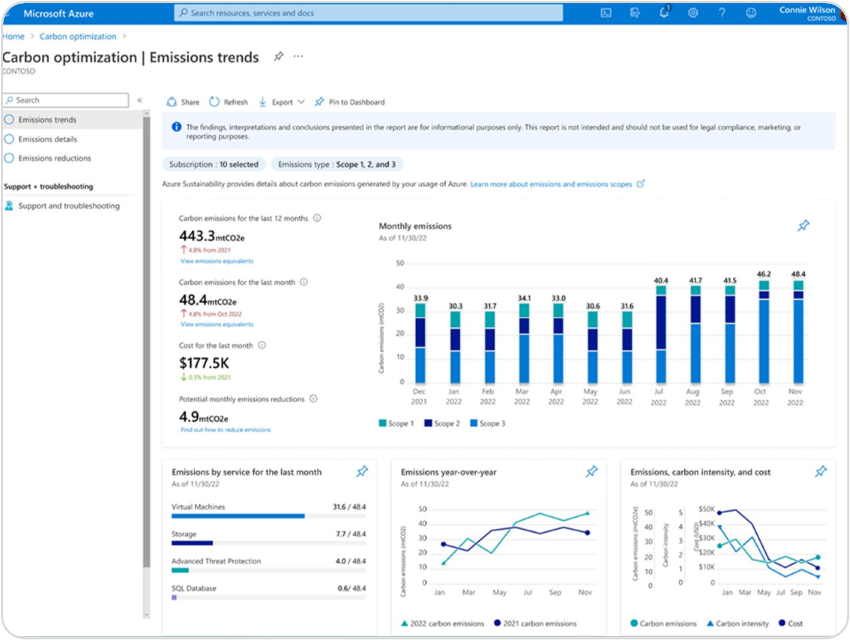The width and height of the screenshot is (850, 640).
Task: Click Microsoft Azure portal logo text
Action: pyautogui.click(x=58, y=14)
